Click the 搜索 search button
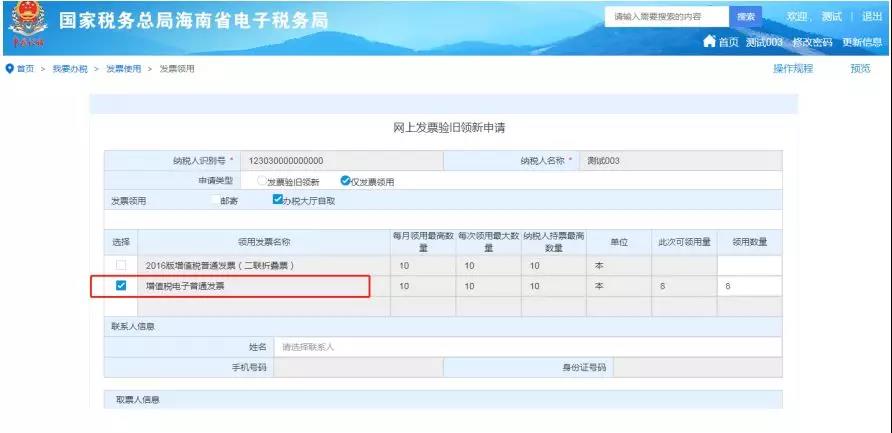The width and height of the screenshot is (892, 433). click(x=746, y=17)
